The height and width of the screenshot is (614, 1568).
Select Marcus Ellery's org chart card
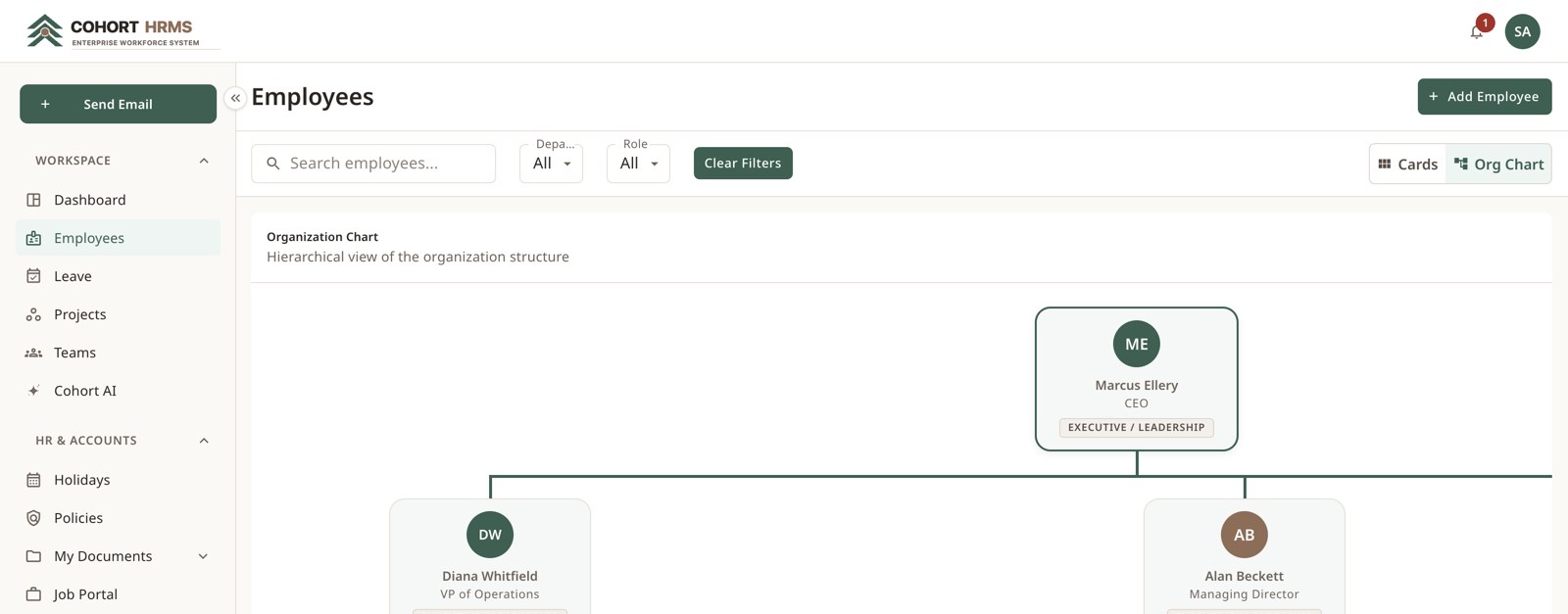click(1137, 379)
